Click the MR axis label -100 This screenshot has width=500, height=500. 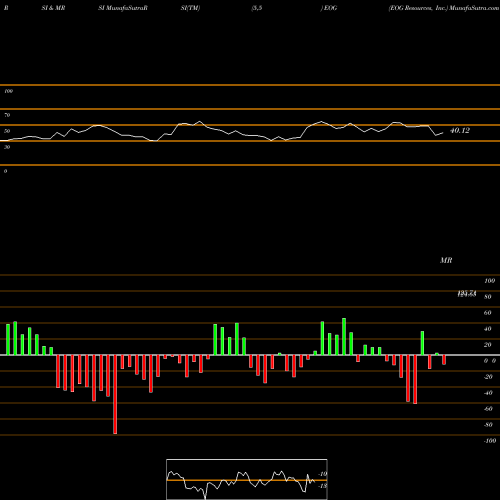pos(490,441)
